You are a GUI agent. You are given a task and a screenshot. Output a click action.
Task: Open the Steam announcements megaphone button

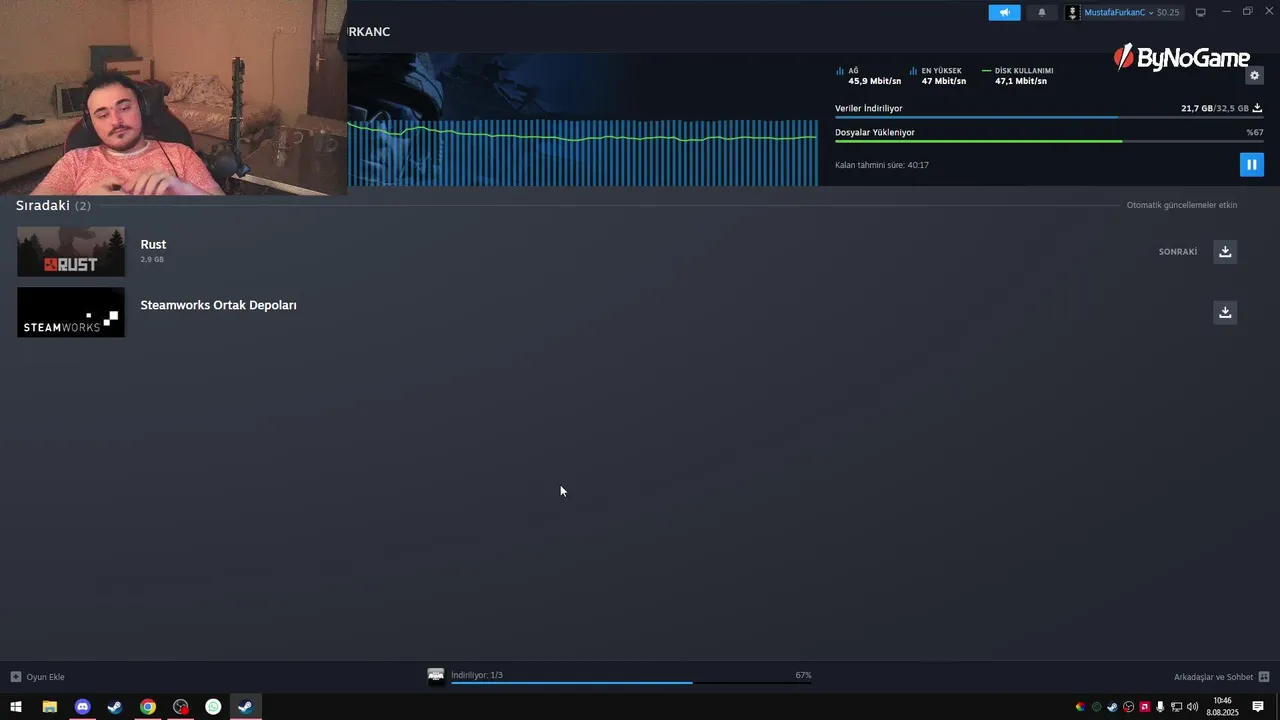1004,12
